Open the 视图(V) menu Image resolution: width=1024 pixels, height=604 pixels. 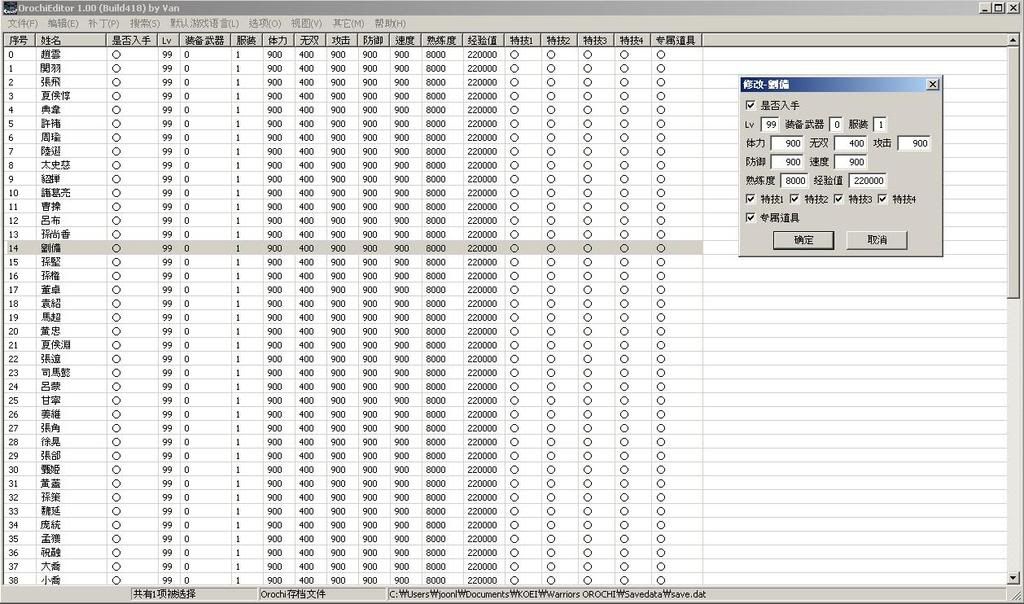307,23
